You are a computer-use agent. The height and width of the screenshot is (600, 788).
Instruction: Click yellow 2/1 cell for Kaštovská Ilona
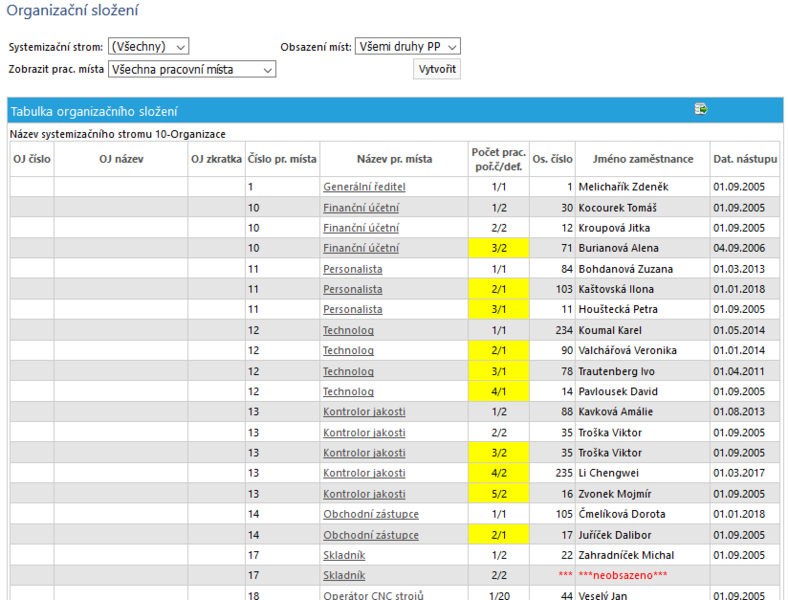[499, 289]
